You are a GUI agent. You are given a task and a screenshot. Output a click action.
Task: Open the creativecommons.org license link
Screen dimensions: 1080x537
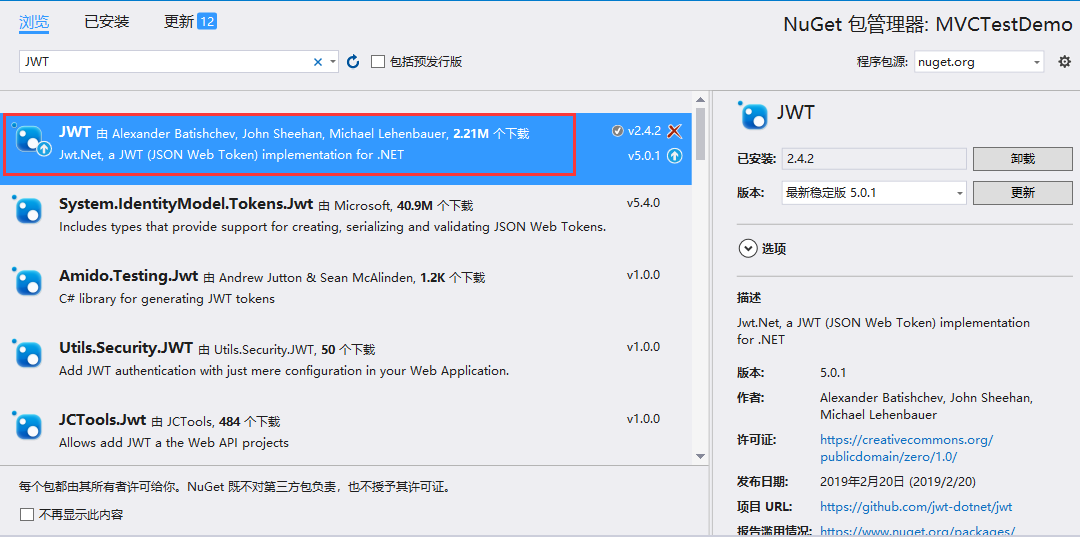906,448
